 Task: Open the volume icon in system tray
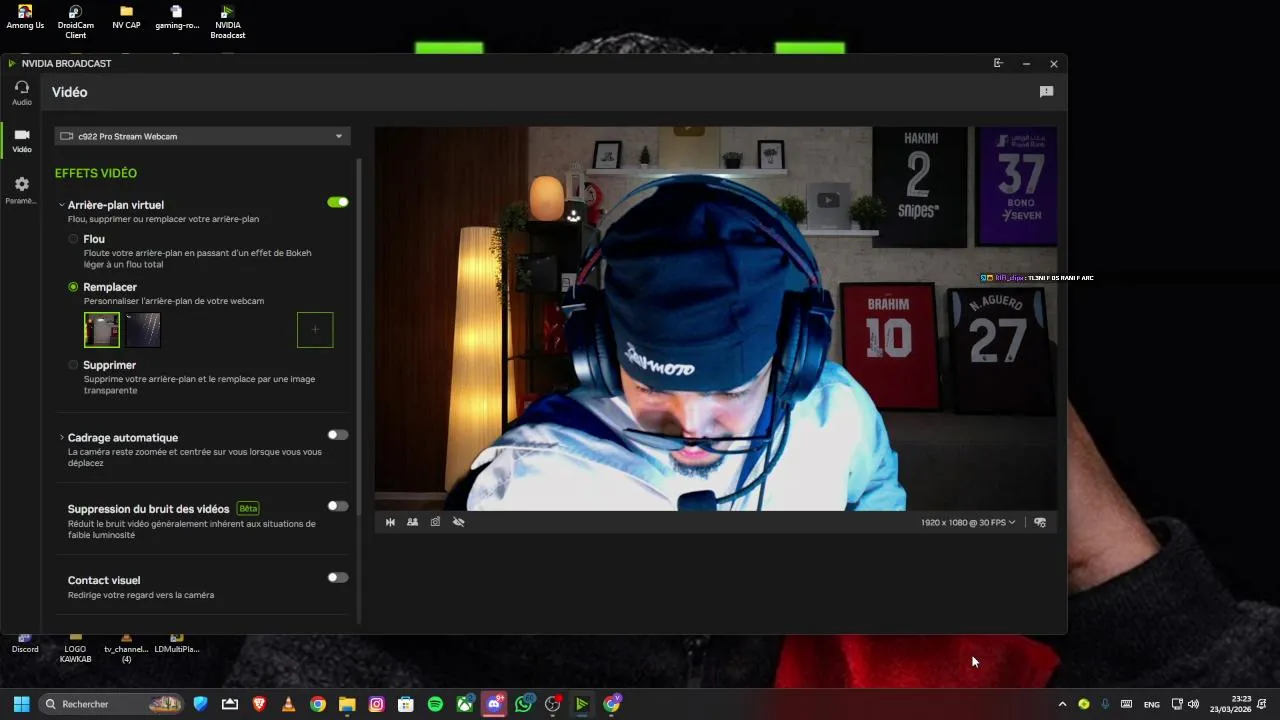coord(1193,704)
